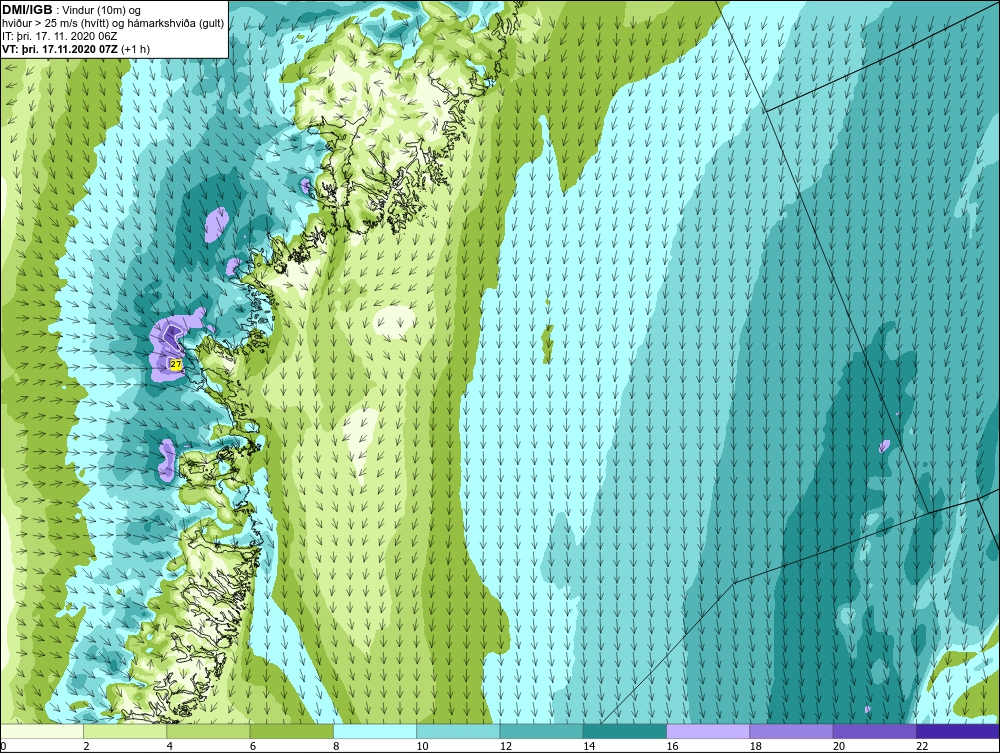Image resolution: width=1000 pixels, height=753 pixels.
Task: Pick the 20–22 m/s violet swatch
Action: (x=874, y=731)
